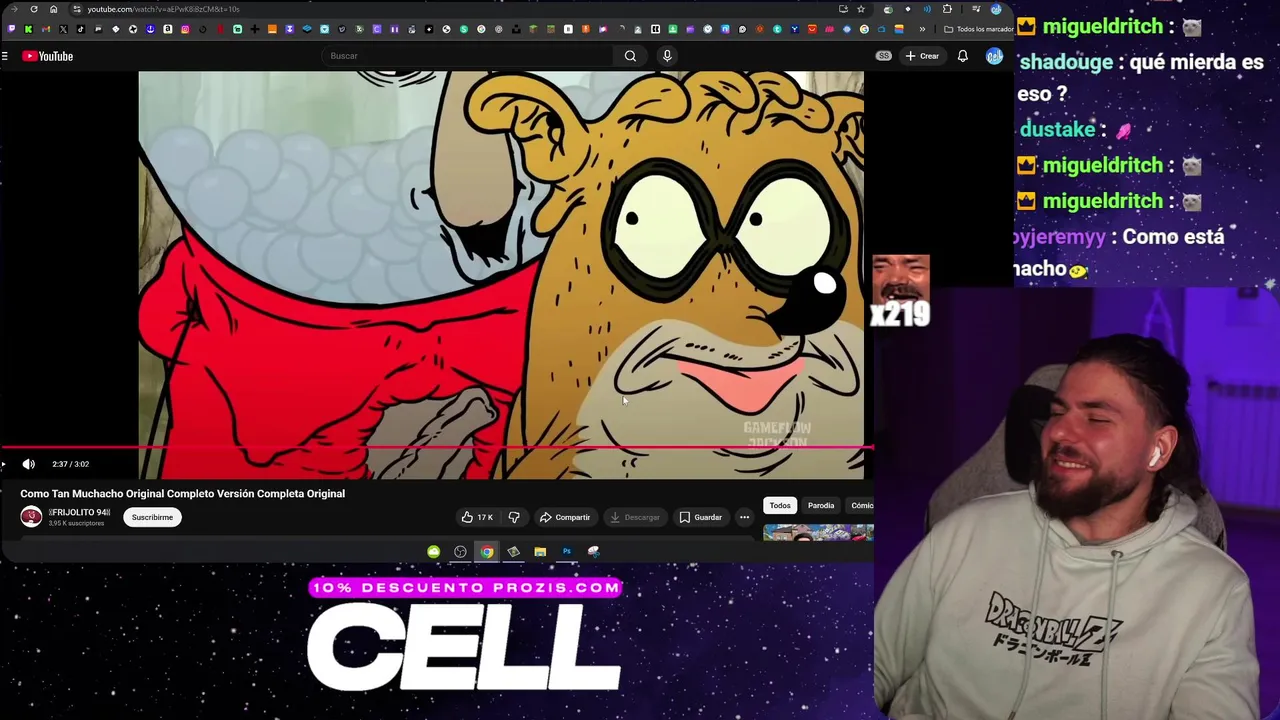Click the 2:37 / 3:02 time display
1280x720 pixels.
70,464
